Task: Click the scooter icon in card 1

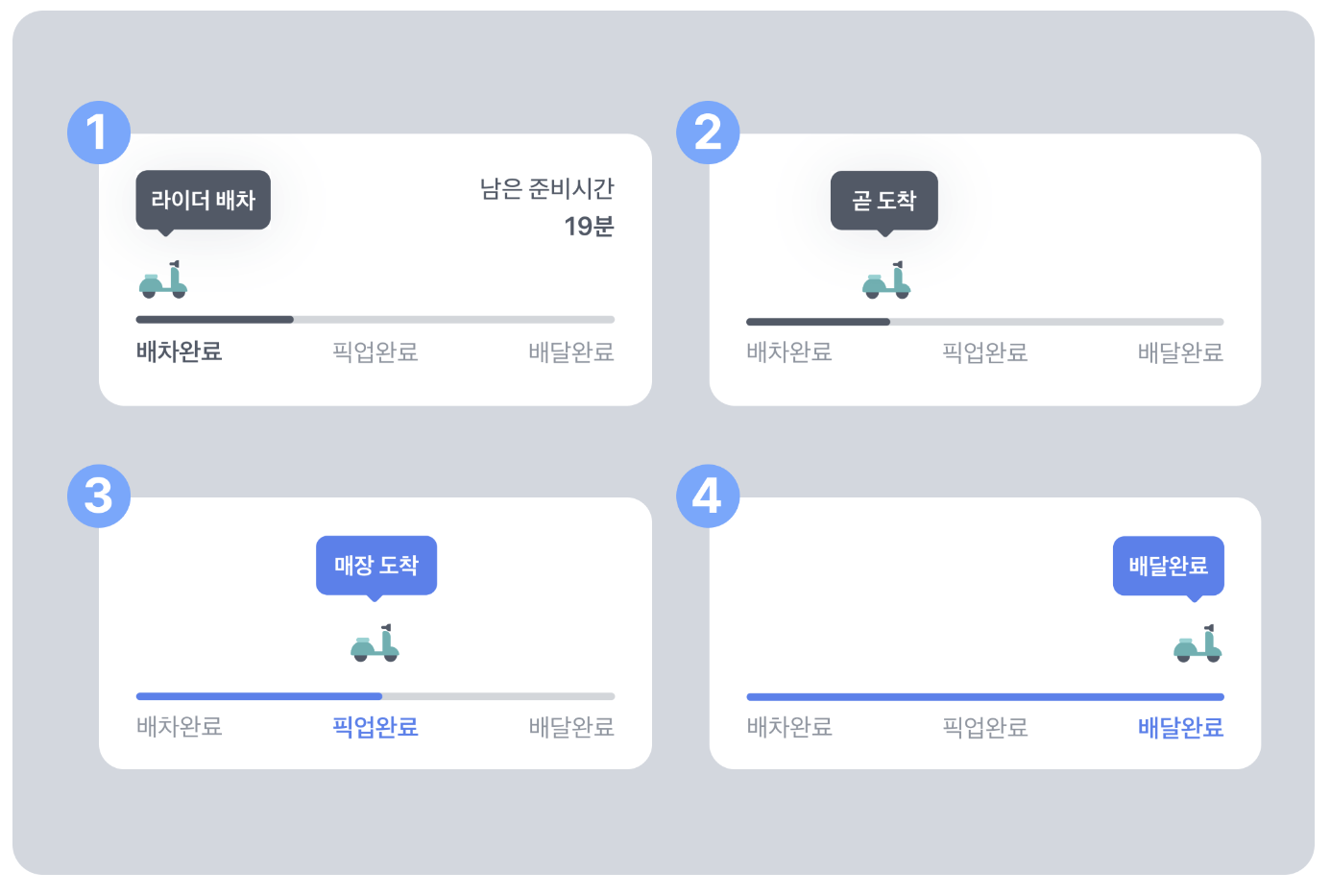Action: [163, 279]
